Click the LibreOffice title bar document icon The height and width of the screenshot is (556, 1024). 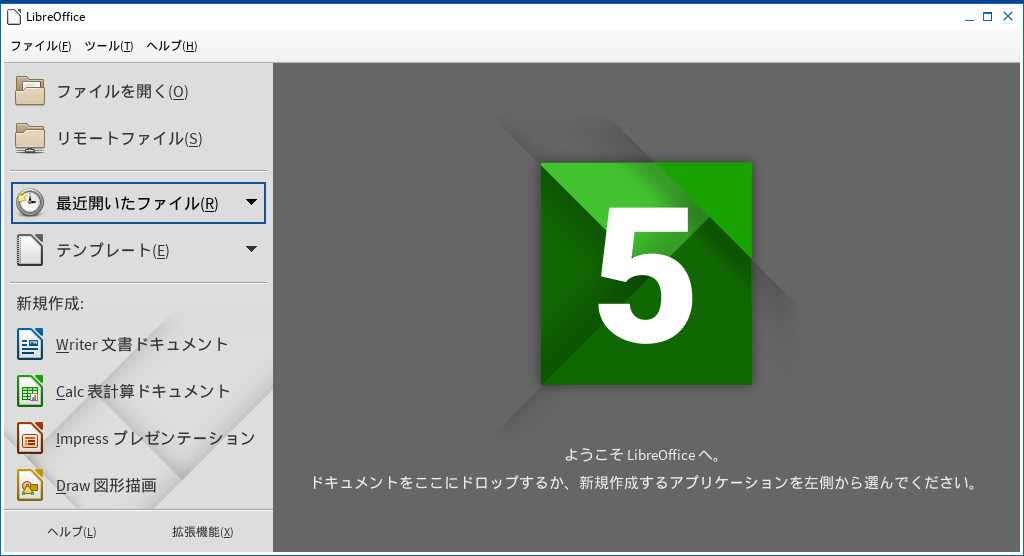pyautogui.click(x=14, y=16)
